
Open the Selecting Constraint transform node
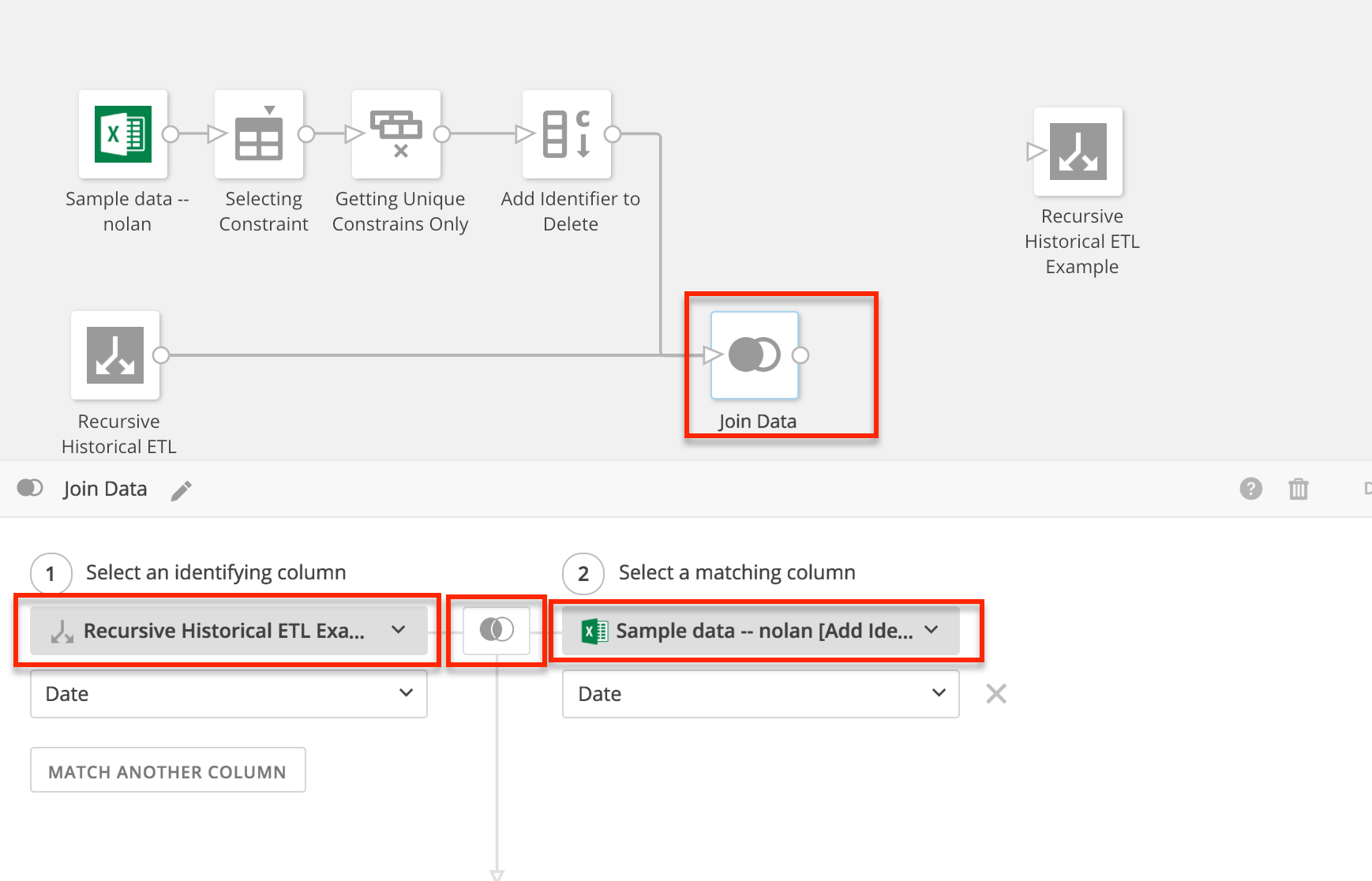point(259,134)
